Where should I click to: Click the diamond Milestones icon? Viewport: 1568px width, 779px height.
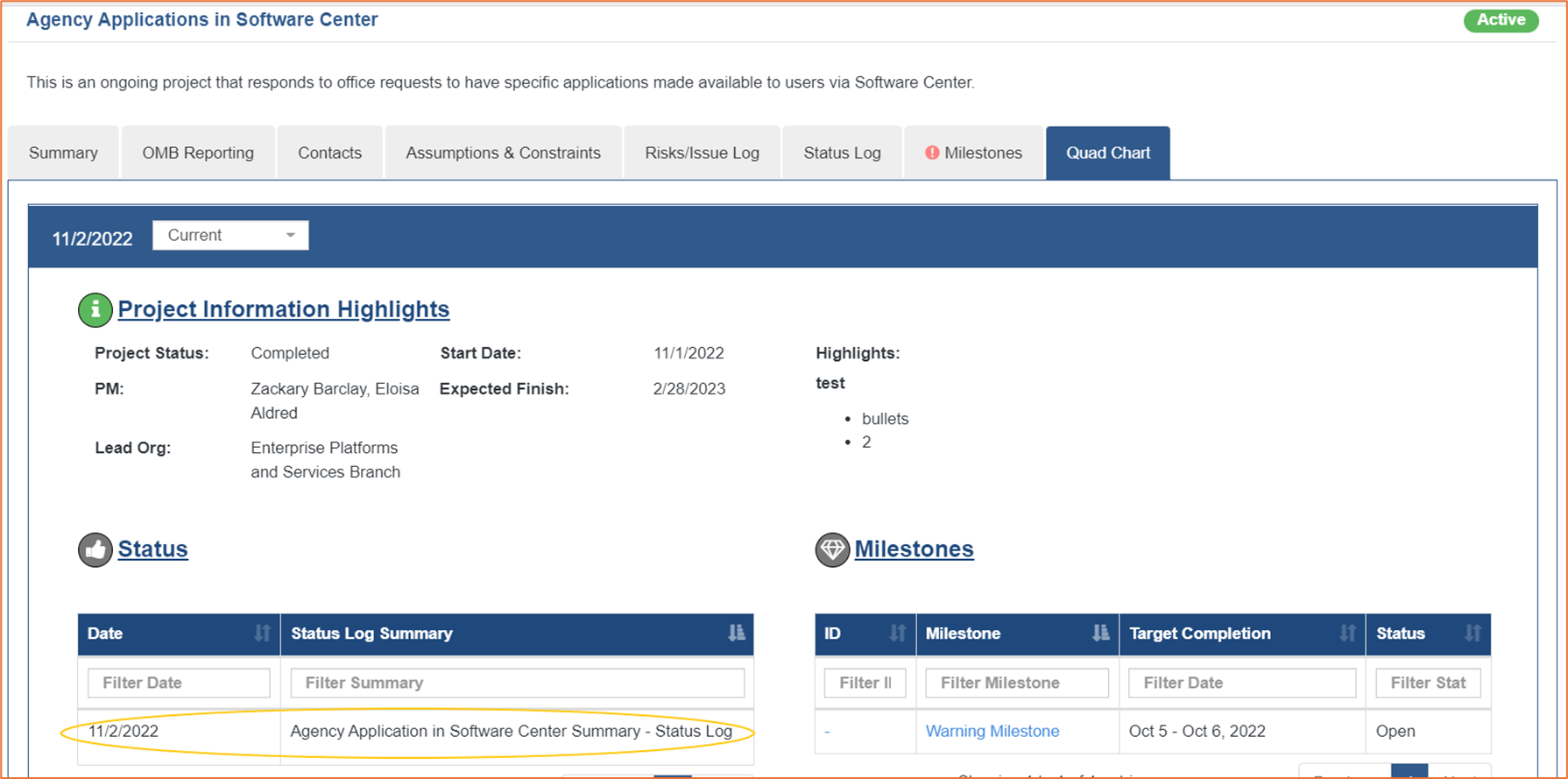pyautogui.click(x=832, y=549)
